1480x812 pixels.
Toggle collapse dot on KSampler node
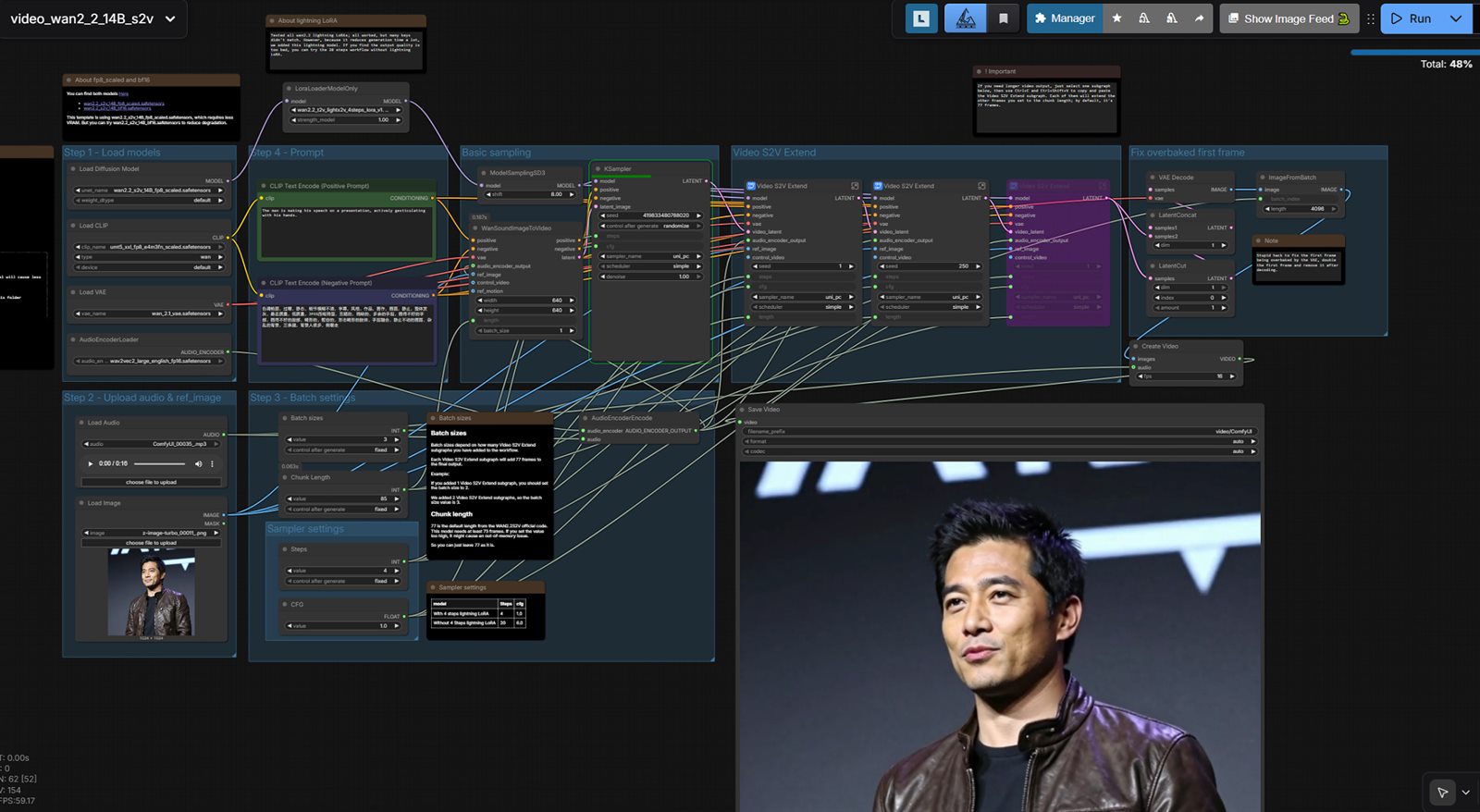[x=598, y=169]
